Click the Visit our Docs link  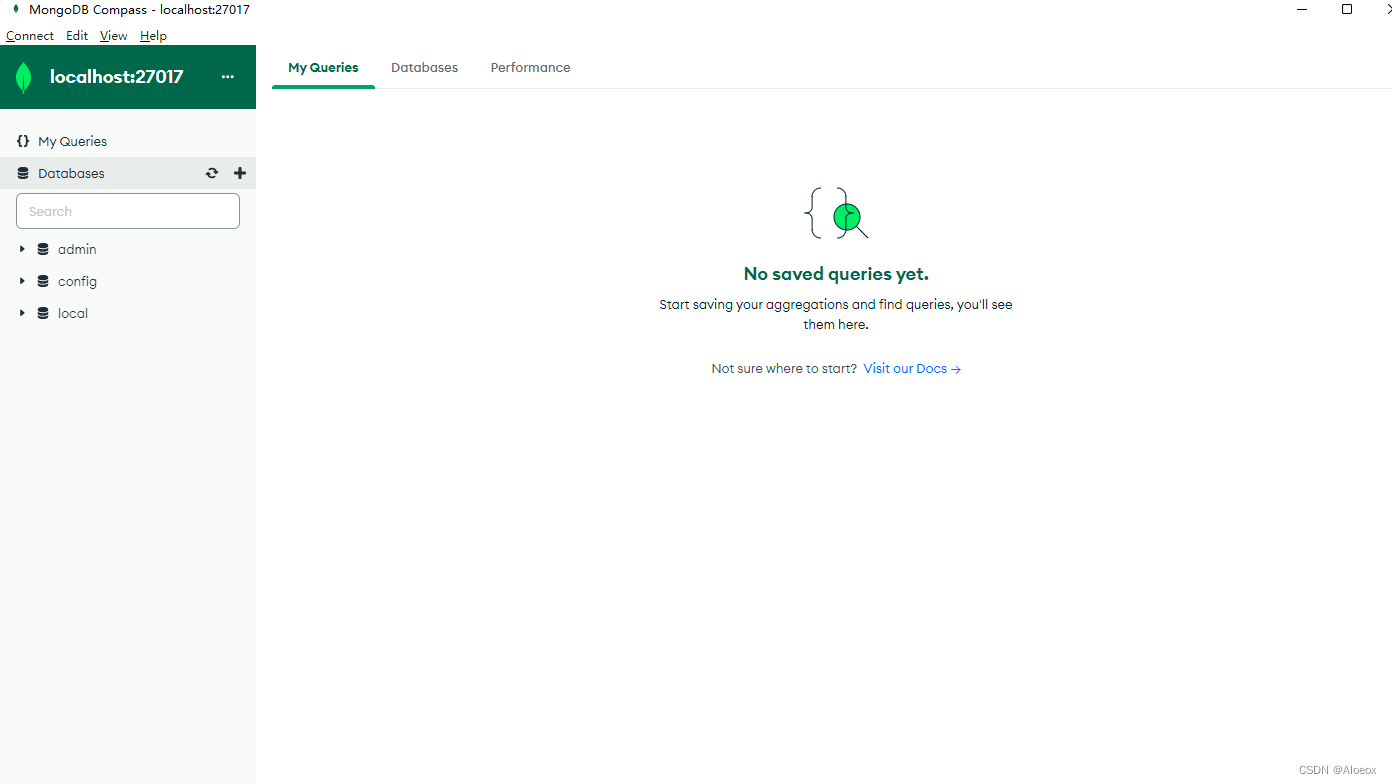coord(905,368)
